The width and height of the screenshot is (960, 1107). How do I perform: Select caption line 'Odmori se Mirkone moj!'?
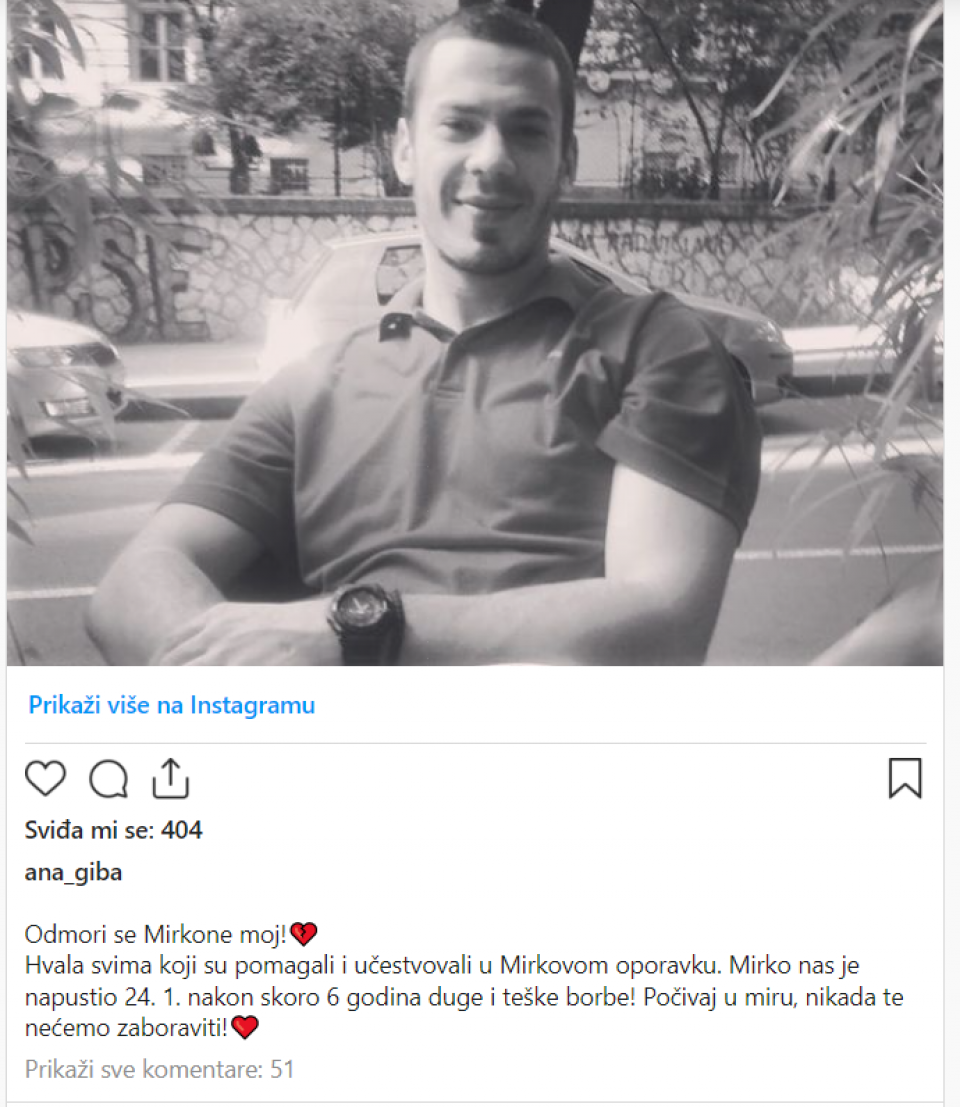point(155,934)
